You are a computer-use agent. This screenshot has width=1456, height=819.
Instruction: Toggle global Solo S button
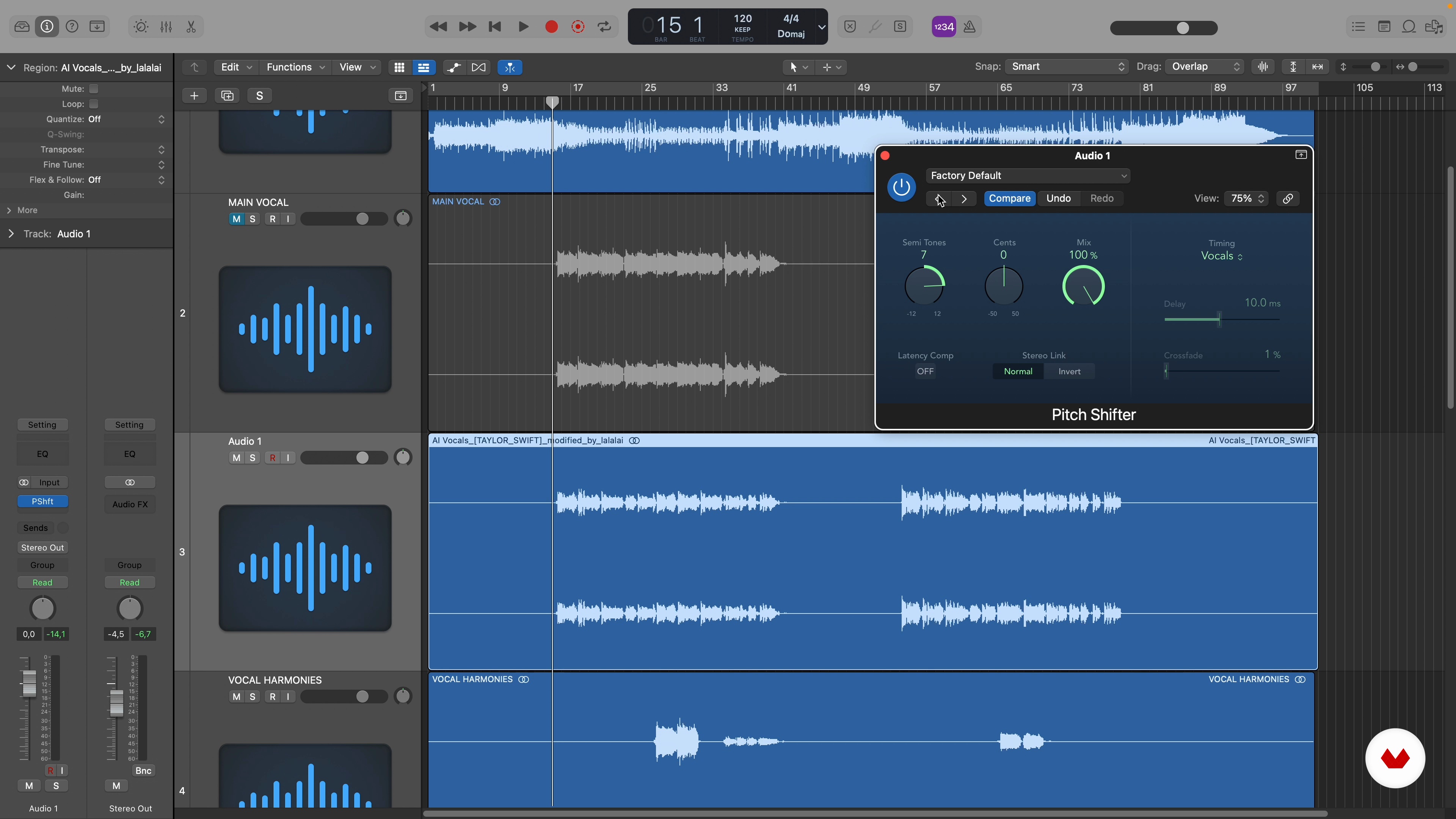(x=260, y=96)
